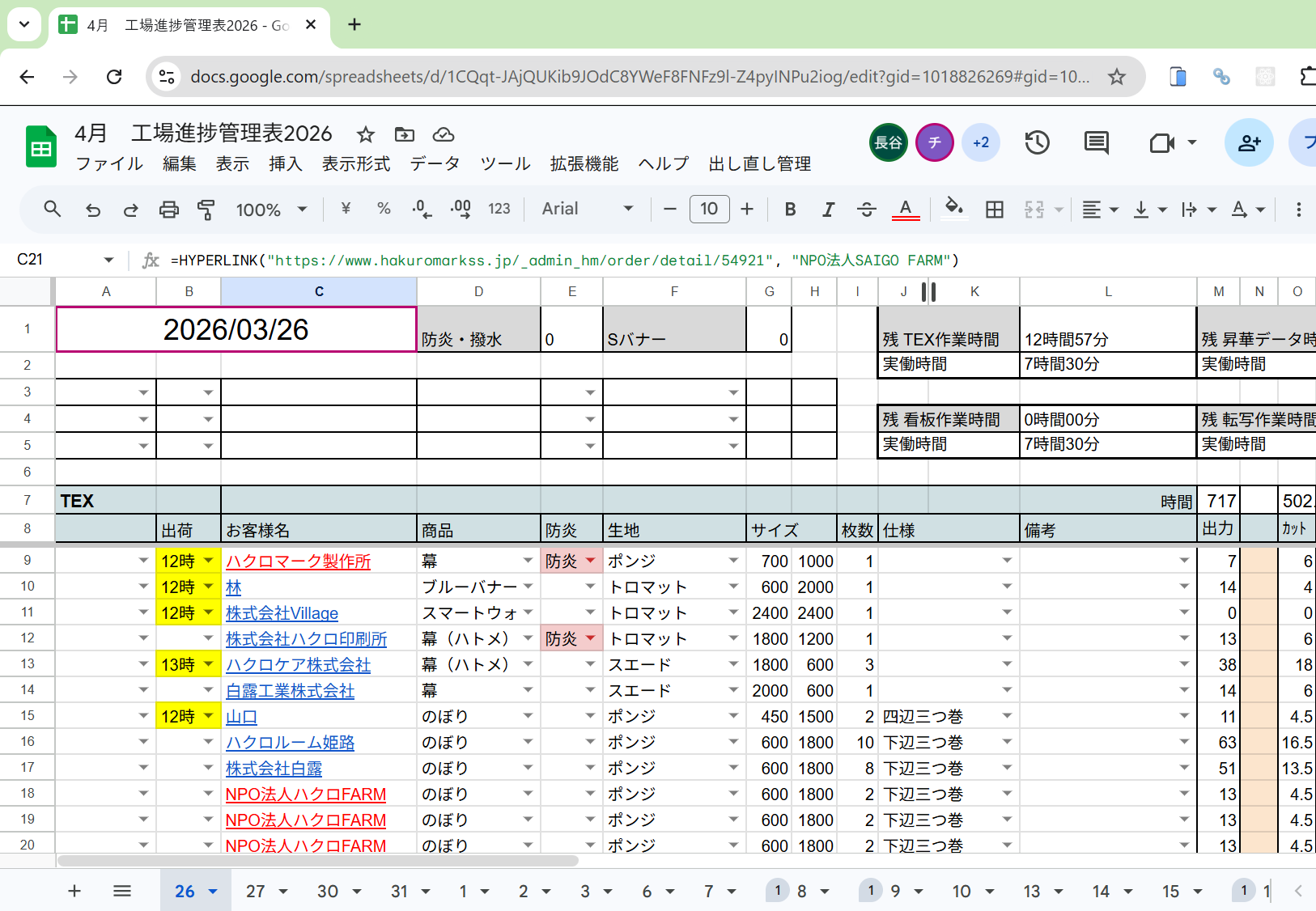Open version history clock icon
Image resolution: width=1316 pixels, height=911 pixels.
point(1037,143)
